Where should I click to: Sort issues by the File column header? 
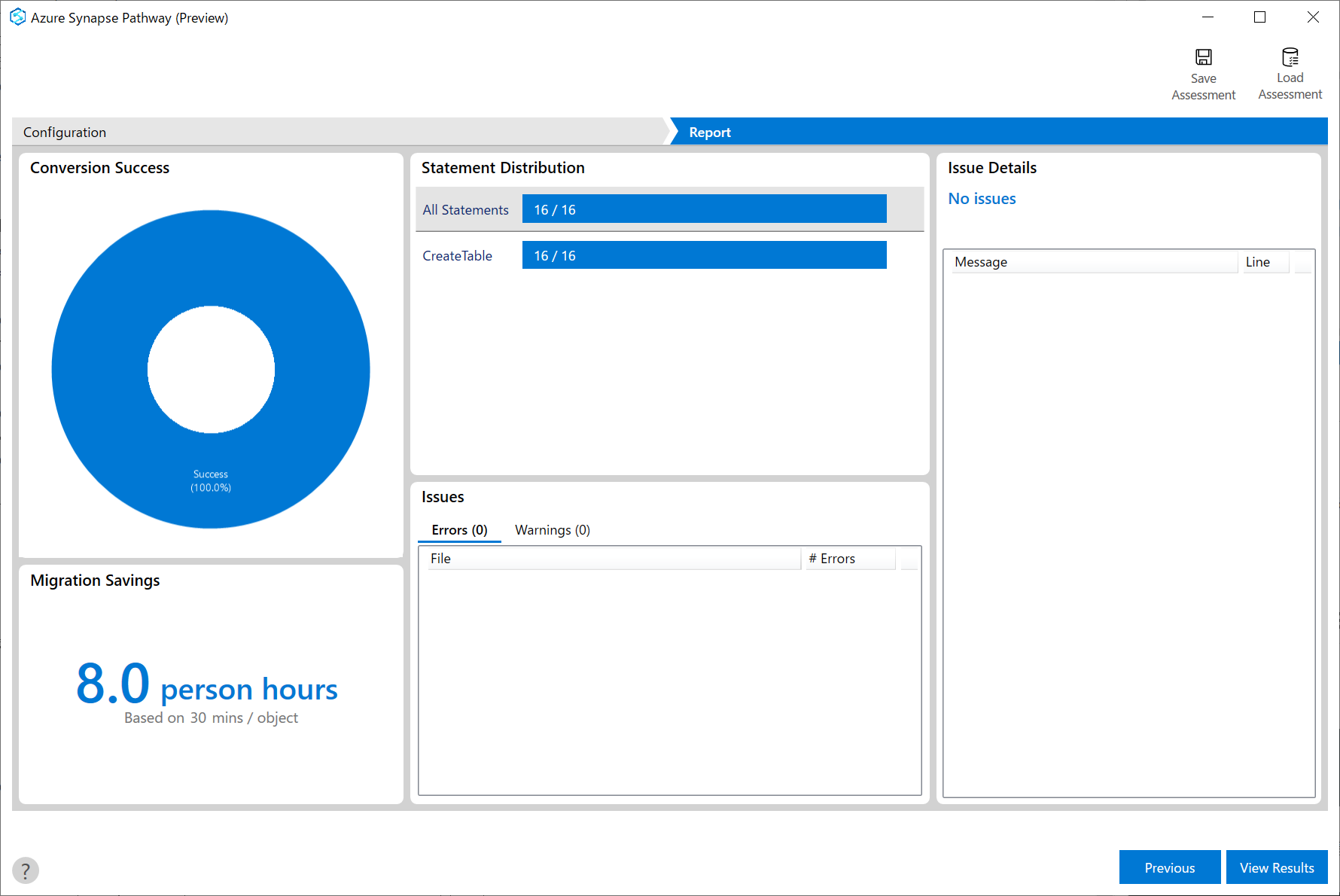coord(614,559)
